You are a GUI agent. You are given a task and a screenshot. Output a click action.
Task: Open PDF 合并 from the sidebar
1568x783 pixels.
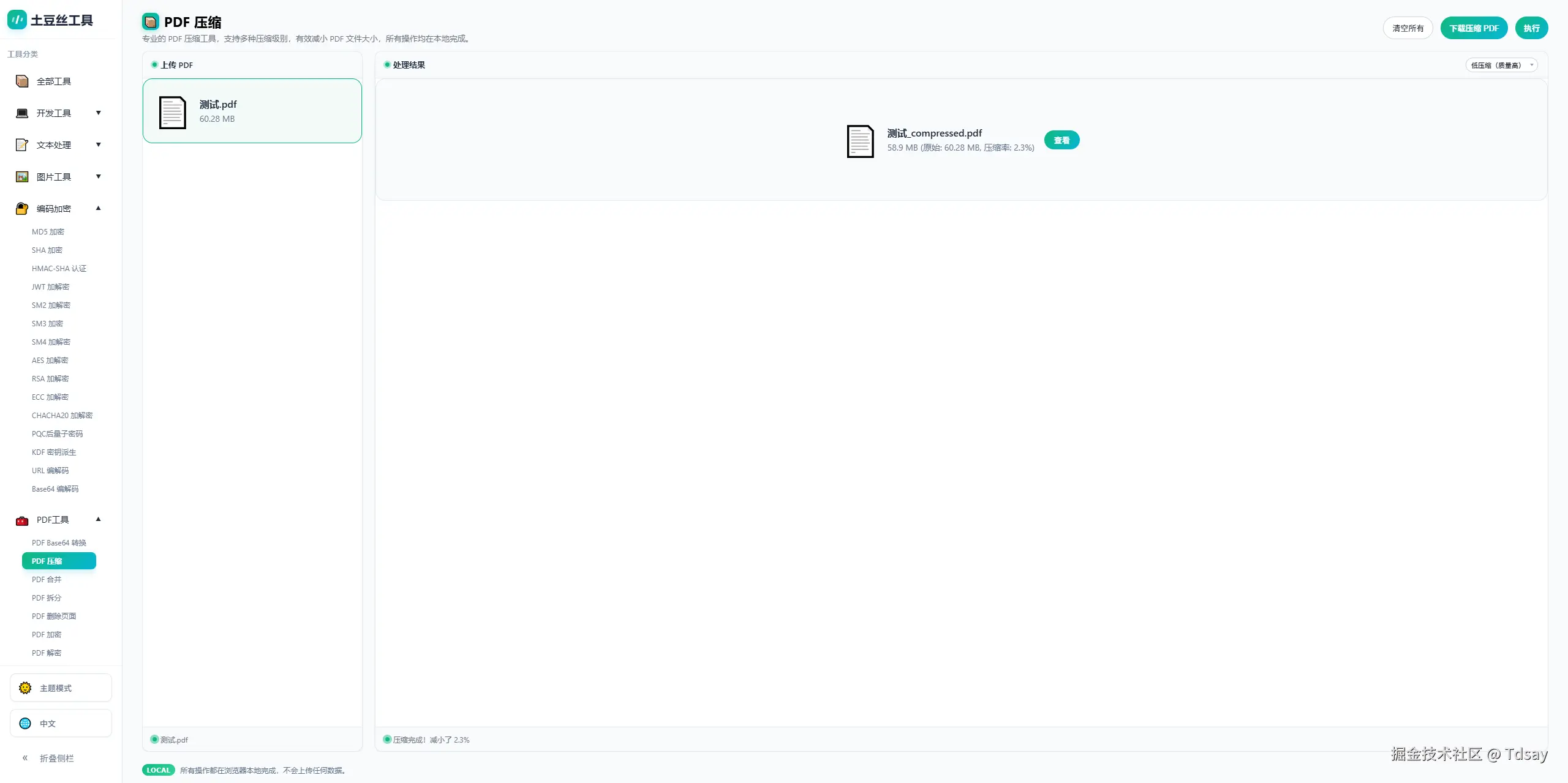point(47,579)
